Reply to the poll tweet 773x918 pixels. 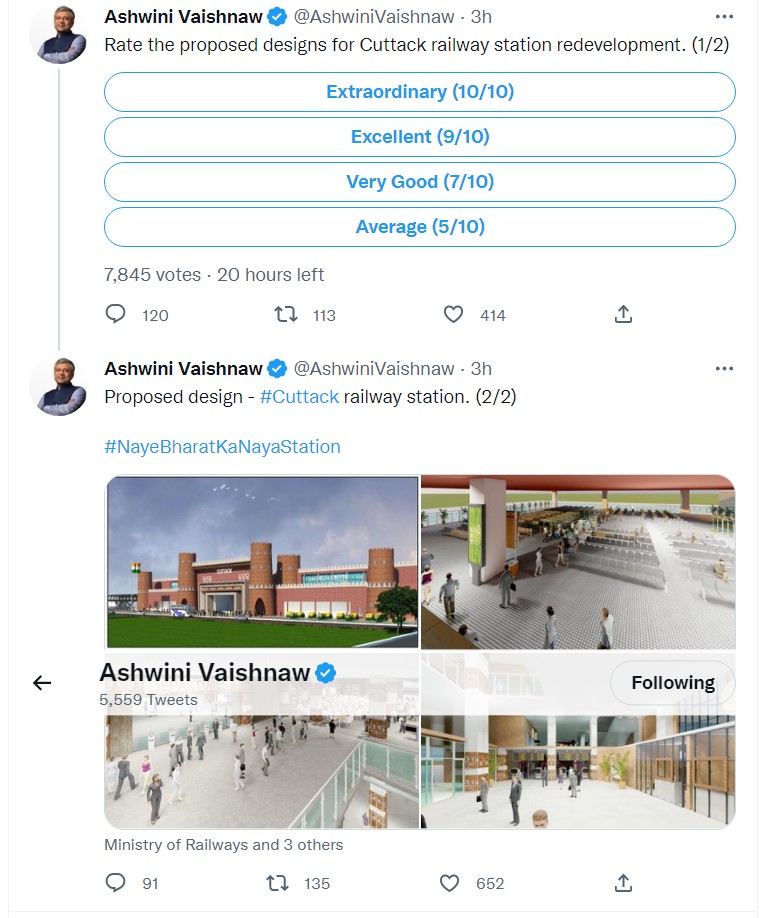pos(116,314)
